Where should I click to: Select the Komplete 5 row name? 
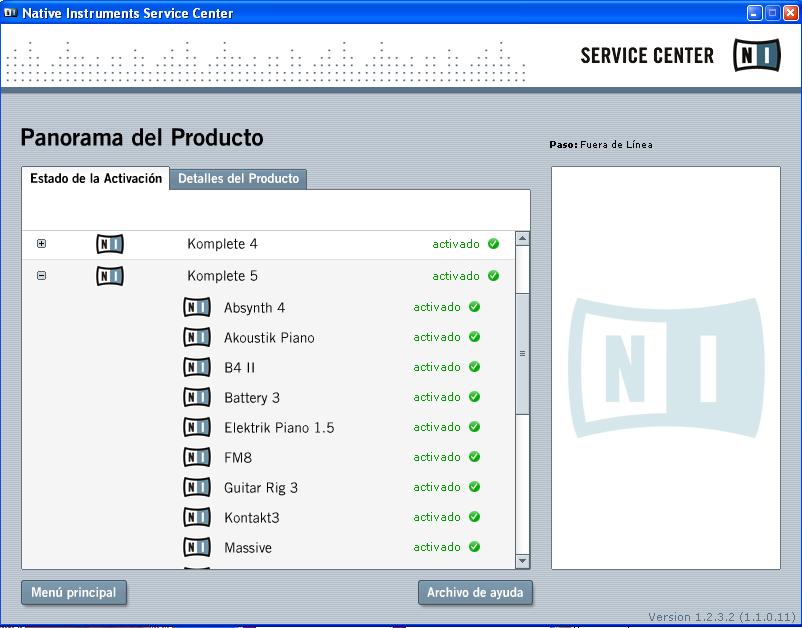pyautogui.click(x=222, y=276)
